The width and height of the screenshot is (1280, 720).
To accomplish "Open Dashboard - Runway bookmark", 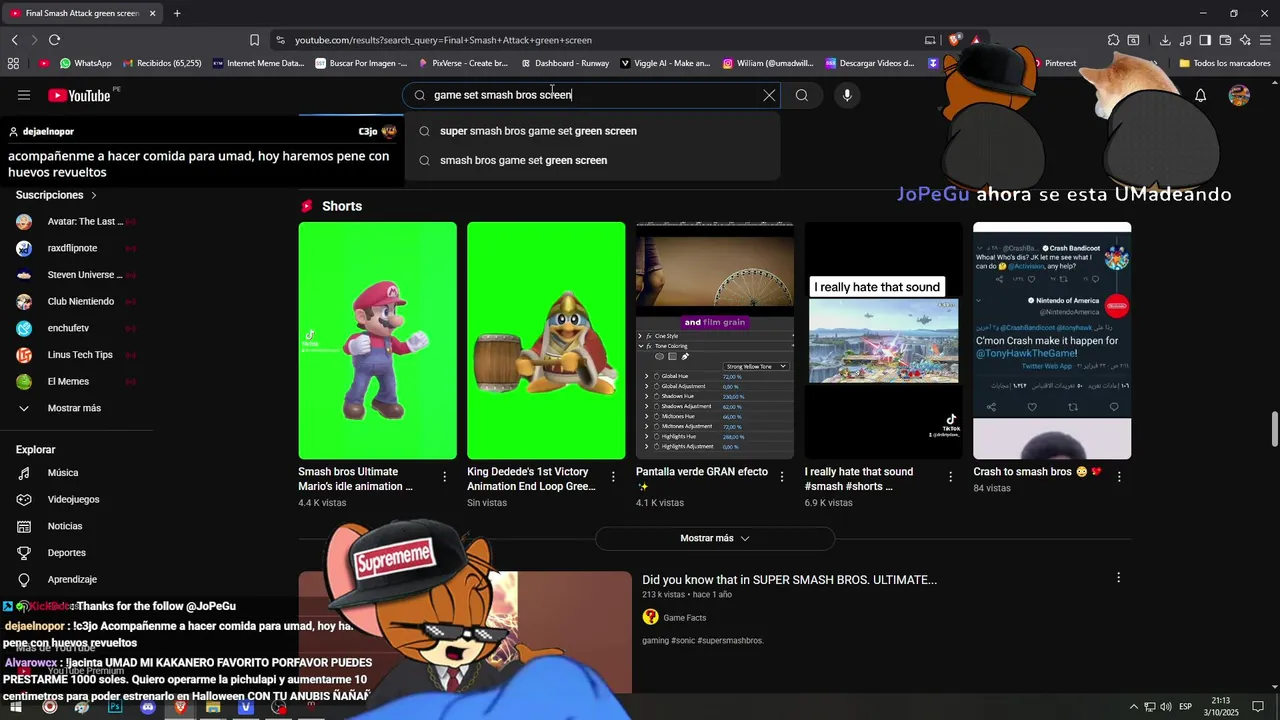I will pyautogui.click(x=565, y=63).
